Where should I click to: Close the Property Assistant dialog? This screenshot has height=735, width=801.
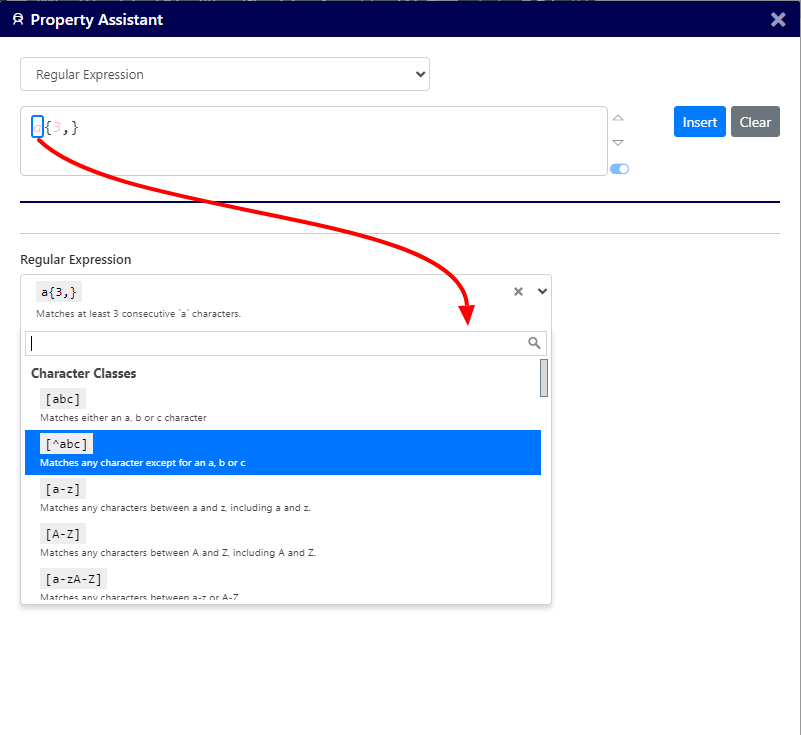[778, 20]
